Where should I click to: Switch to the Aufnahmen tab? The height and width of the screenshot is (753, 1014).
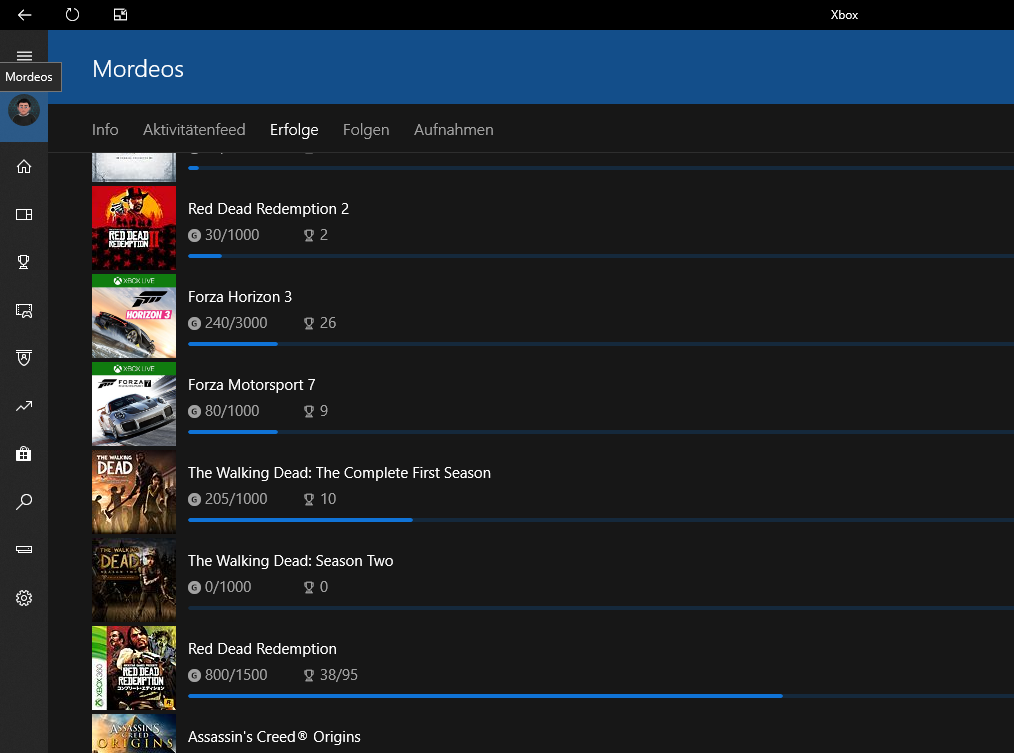(x=453, y=129)
